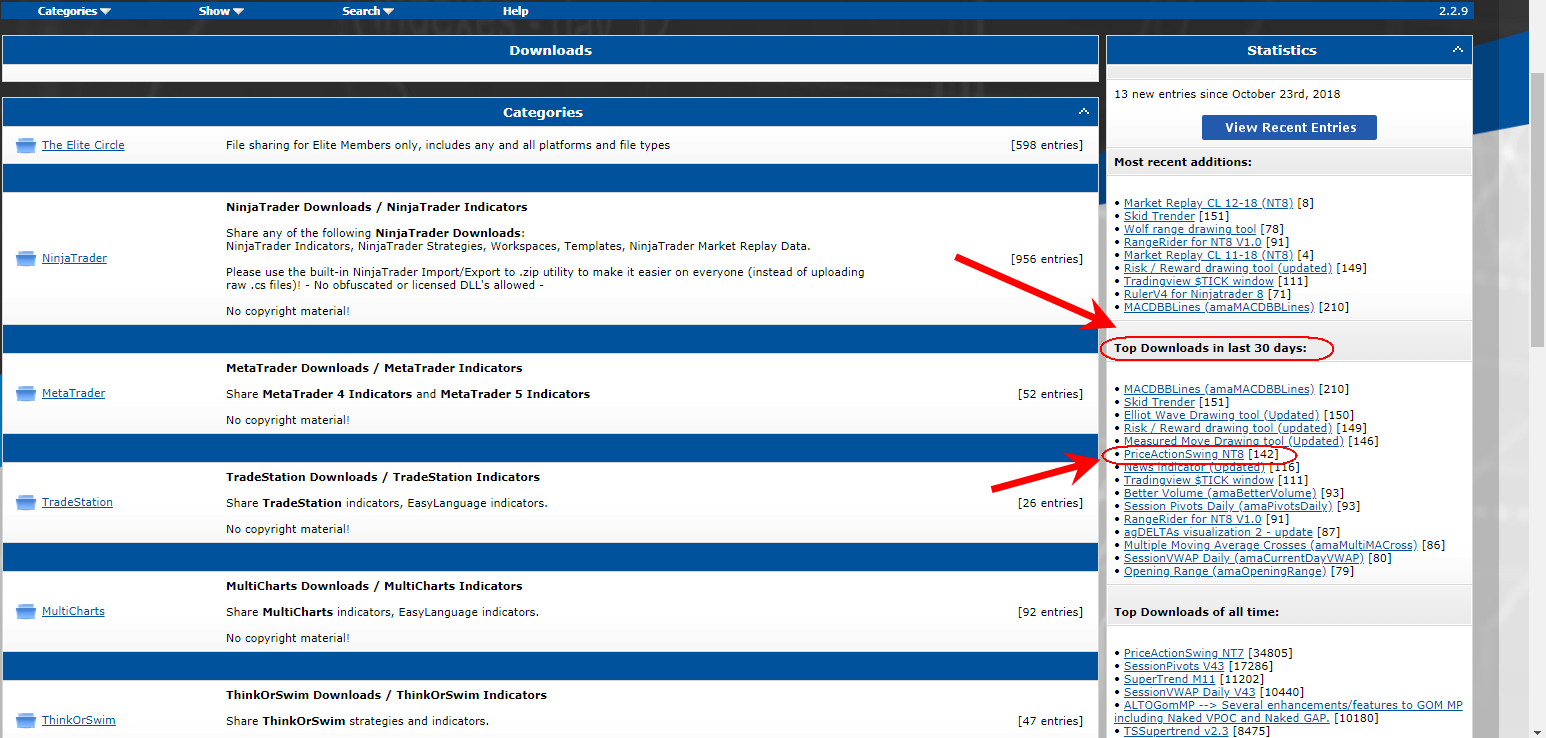This screenshot has width=1546, height=738.
Task: Open the PriceActionSwing NT8 link
Action: pyautogui.click(x=1184, y=454)
